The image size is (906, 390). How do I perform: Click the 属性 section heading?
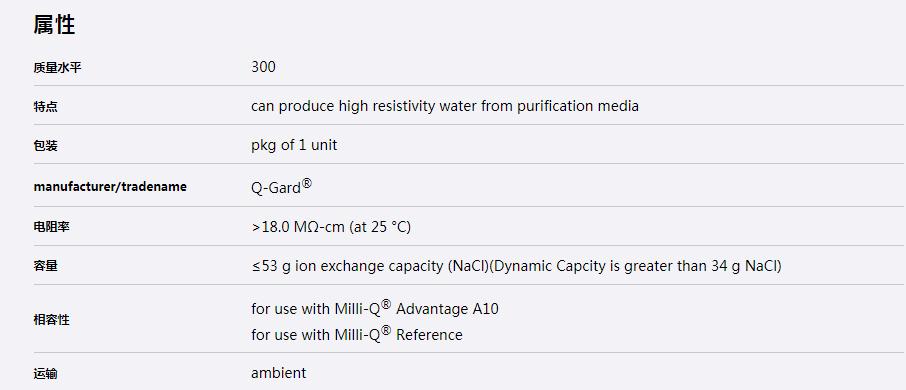click(54, 25)
